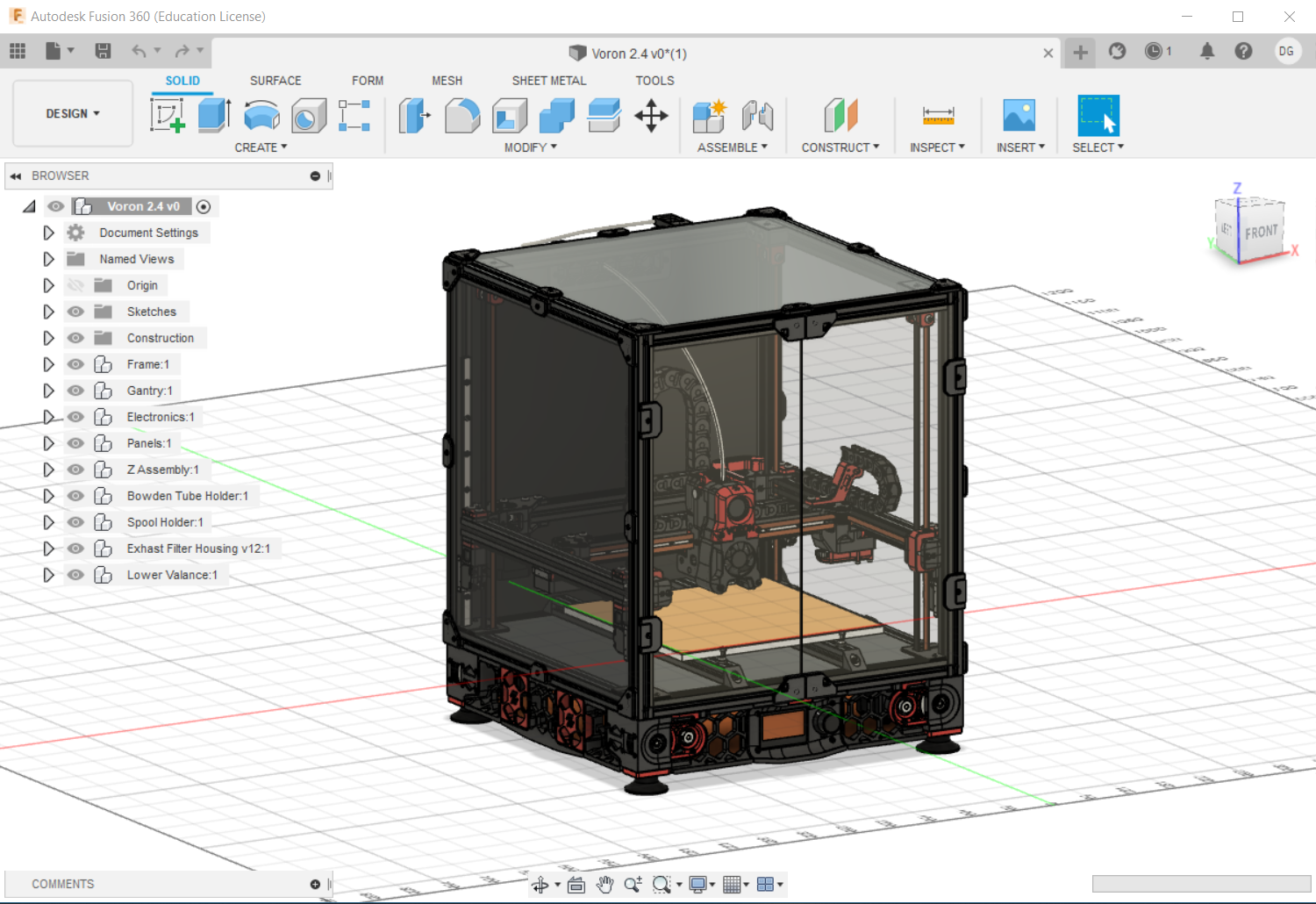The image size is (1316, 904).
Task: Click the Fillet tool in Modify
Action: (462, 115)
